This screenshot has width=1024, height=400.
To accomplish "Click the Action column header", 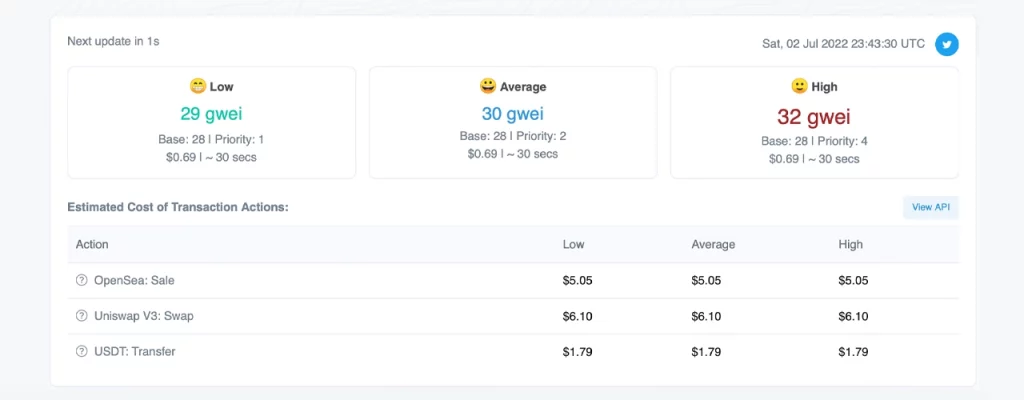I will (x=92, y=244).
